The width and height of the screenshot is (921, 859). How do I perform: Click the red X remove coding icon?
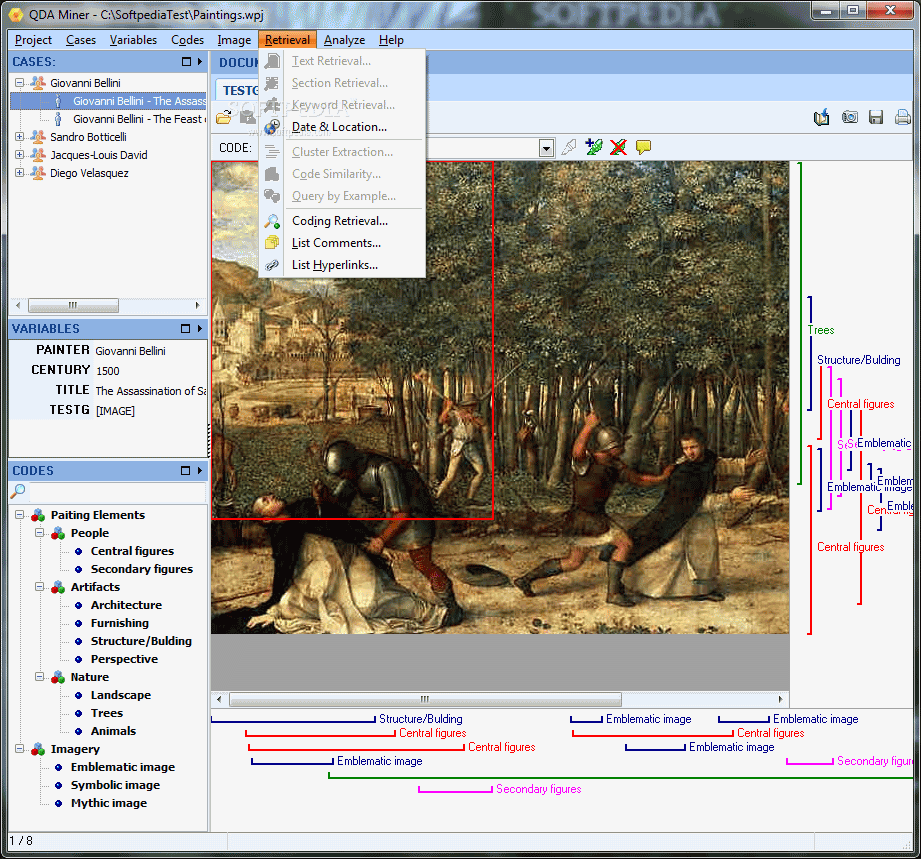click(618, 147)
